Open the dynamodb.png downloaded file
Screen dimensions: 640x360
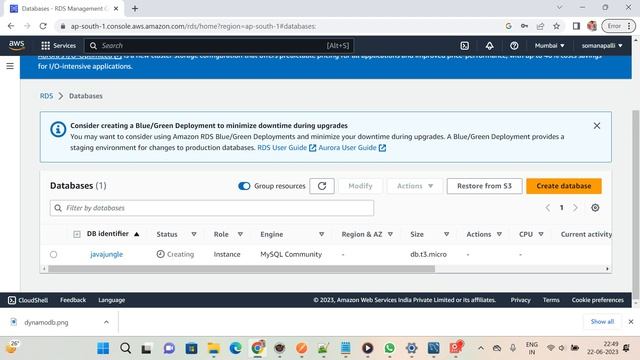point(46,322)
